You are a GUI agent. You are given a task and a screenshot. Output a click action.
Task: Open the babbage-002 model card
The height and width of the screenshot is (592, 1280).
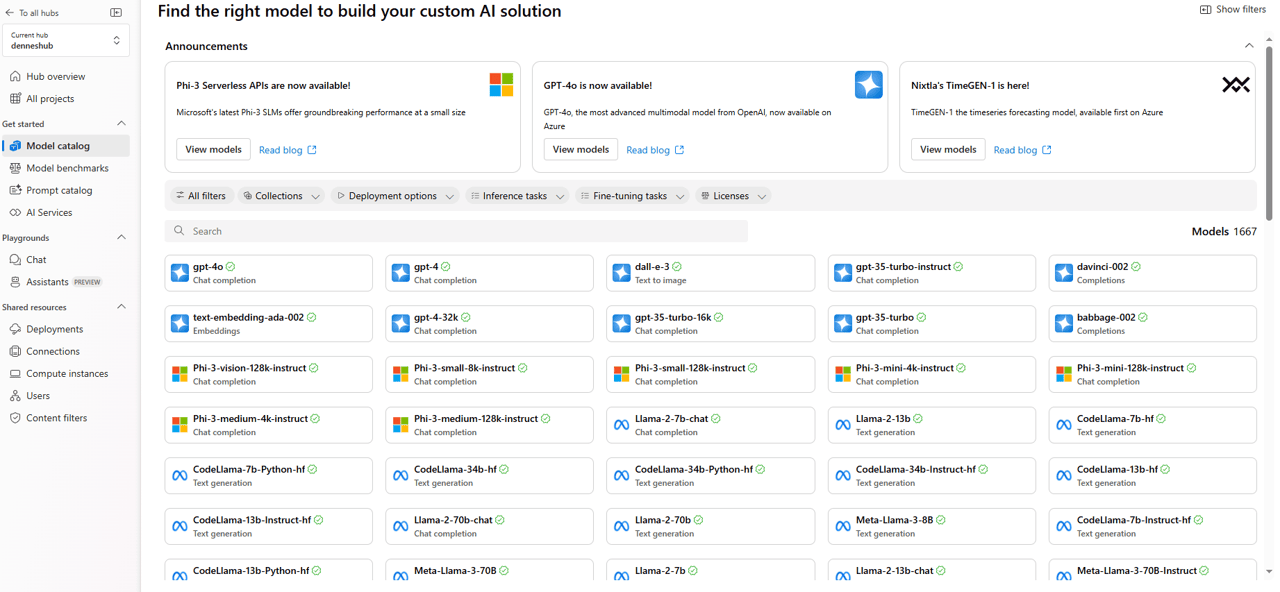pyautogui.click(x=1153, y=323)
